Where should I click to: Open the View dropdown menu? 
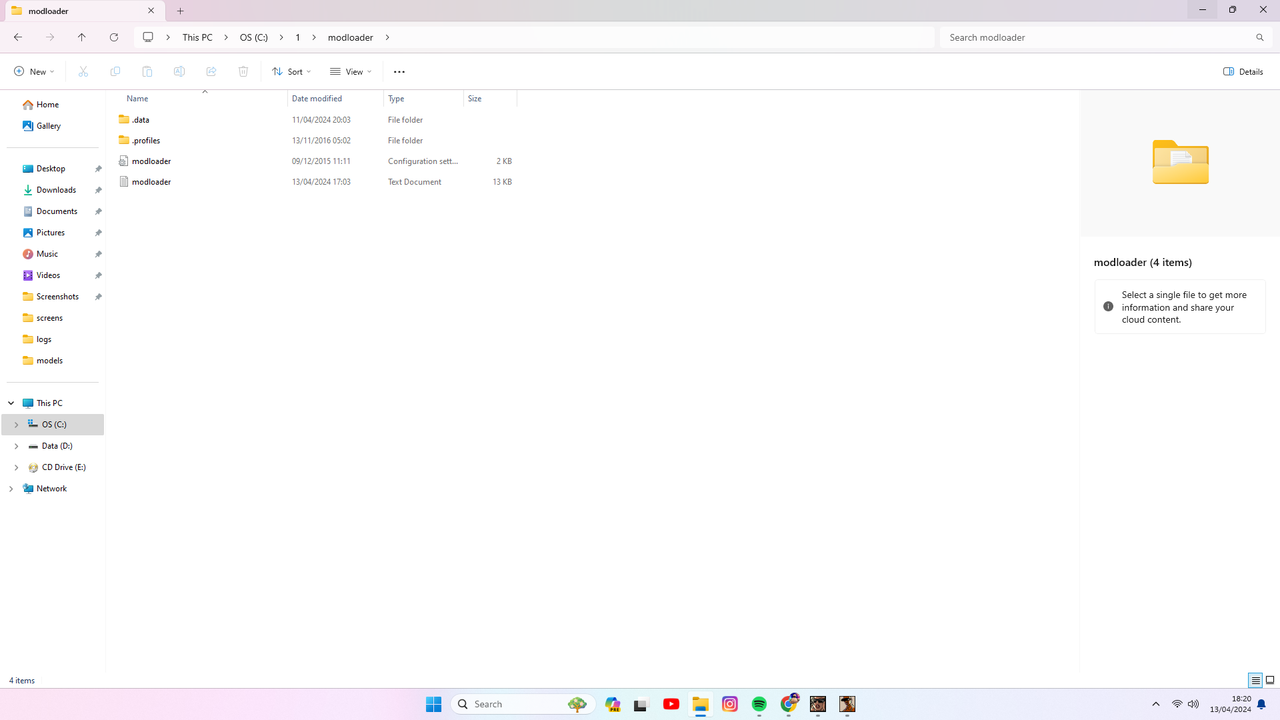[x=351, y=72]
